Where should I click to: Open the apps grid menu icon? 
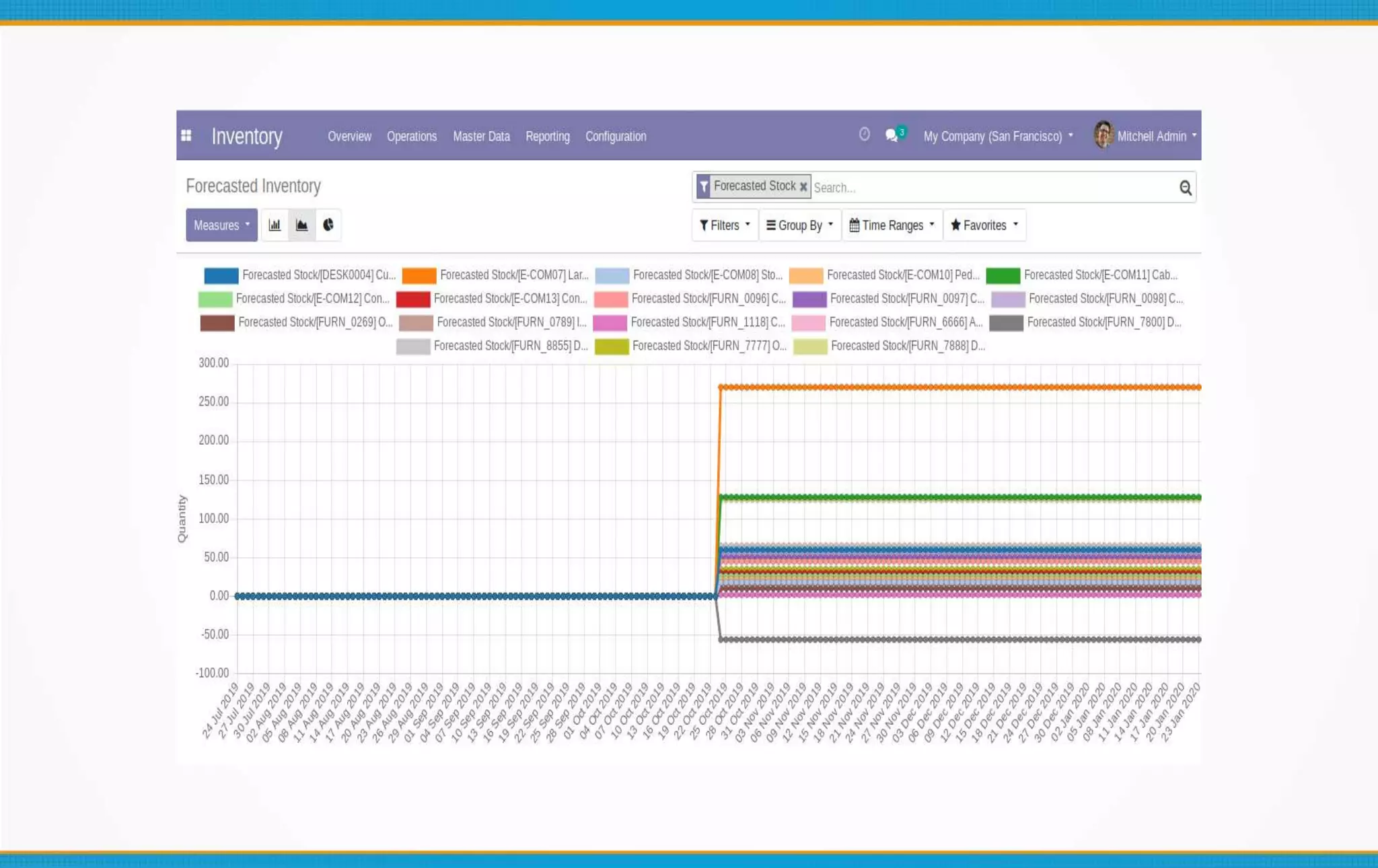coord(186,136)
